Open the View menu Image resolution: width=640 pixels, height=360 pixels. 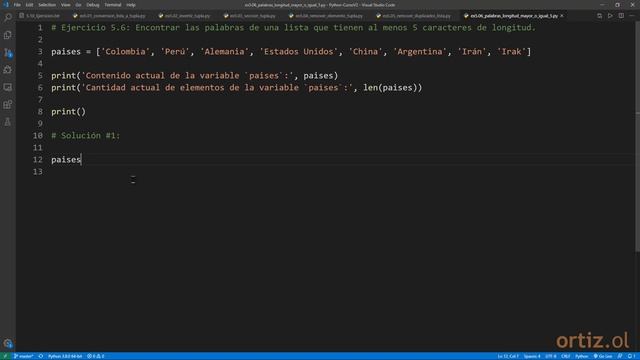(x=65, y=5)
